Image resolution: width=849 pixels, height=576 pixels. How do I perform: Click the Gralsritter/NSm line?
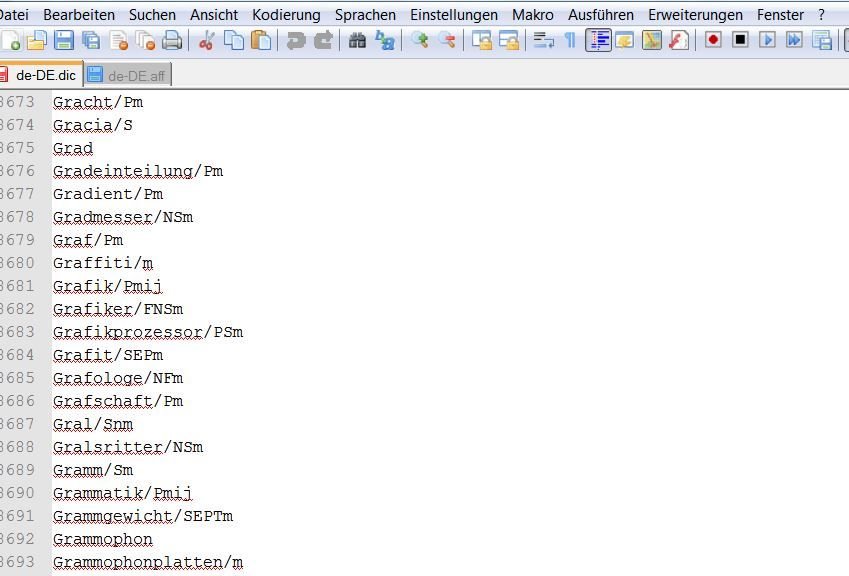click(x=128, y=447)
